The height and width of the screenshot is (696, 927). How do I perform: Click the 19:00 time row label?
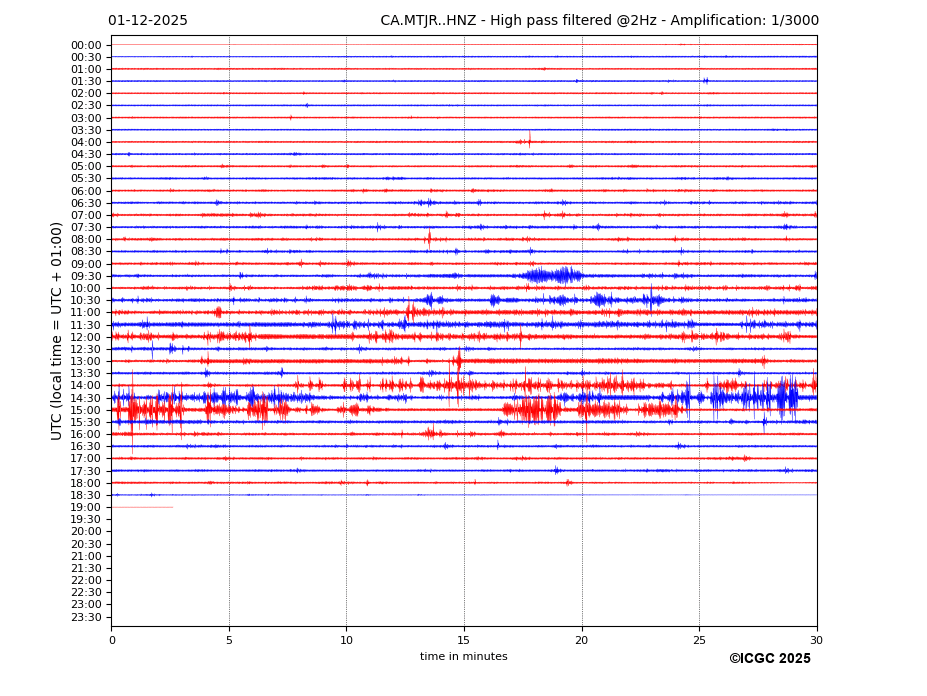tap(86, 507)
